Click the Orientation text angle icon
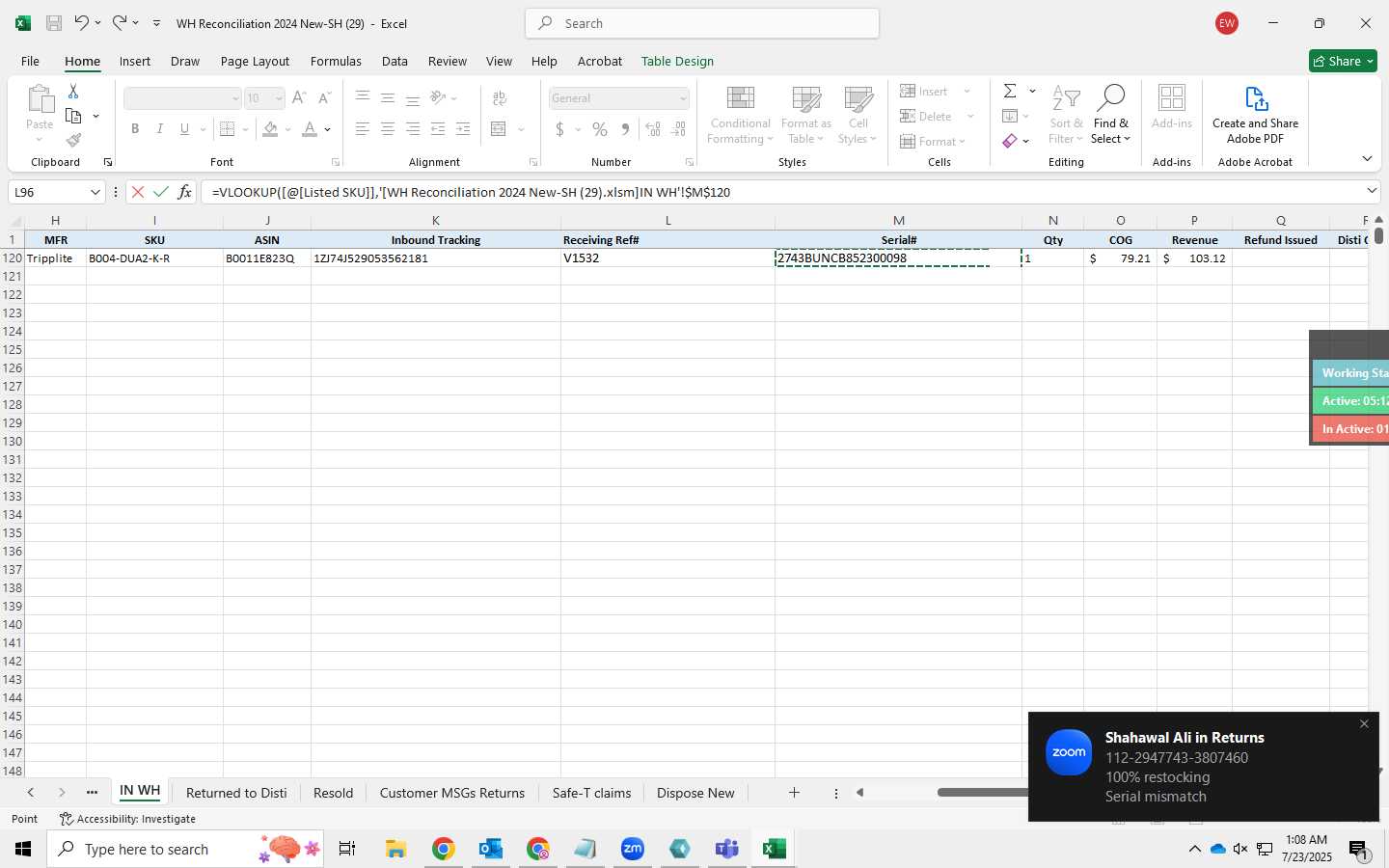The image size is (1389, 868). click(438, 98)
